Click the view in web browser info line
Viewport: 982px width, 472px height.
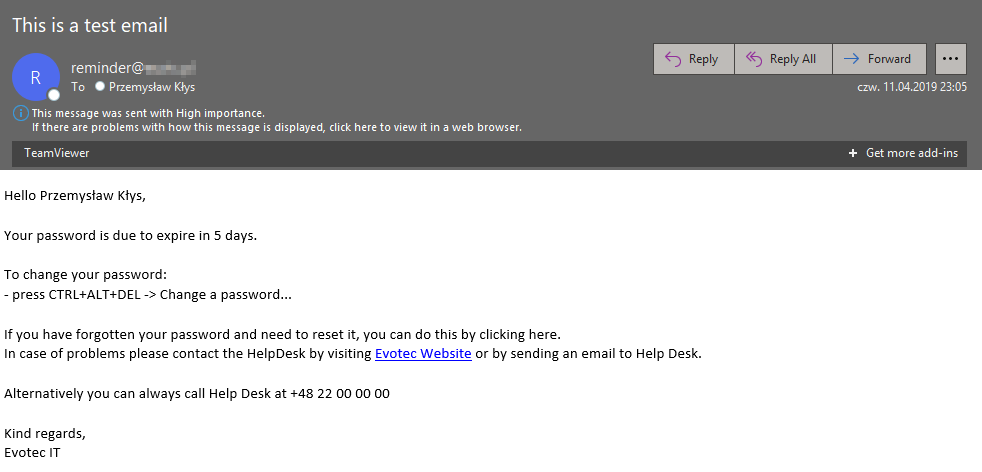pyautogui.click(x=276, y=127)
